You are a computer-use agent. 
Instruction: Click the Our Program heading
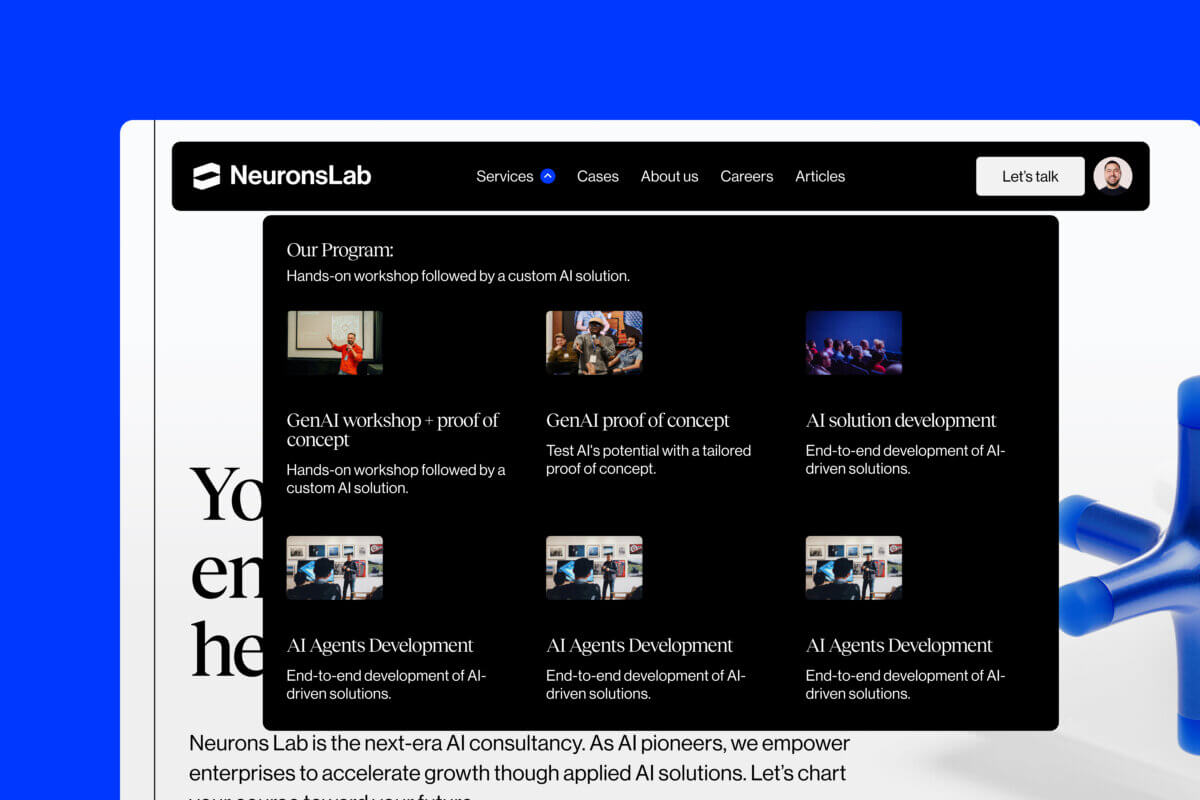point(339,250)
